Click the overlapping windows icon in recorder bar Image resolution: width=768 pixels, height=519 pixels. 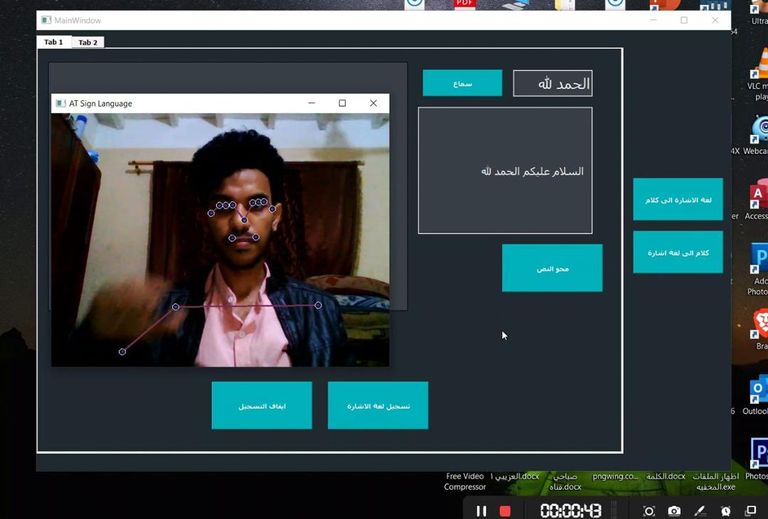(751, 511)
